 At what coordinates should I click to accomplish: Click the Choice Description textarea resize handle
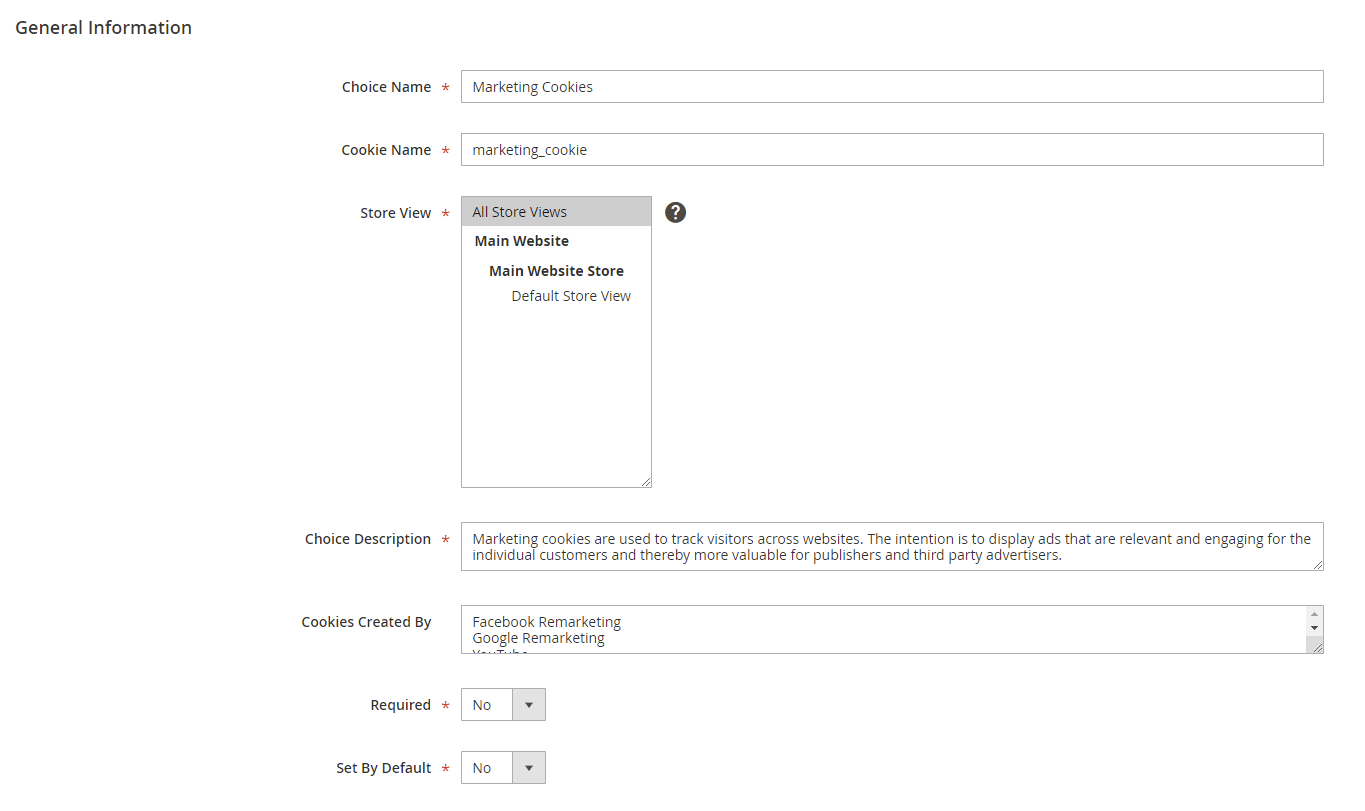pos(1317,564)
